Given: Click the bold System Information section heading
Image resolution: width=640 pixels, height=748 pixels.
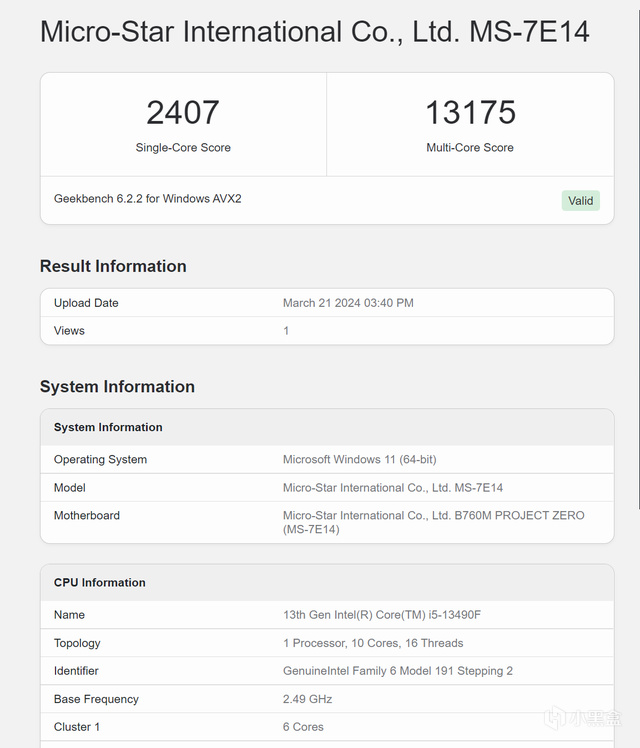Looking at the screenshot, I should pos(117,387).
